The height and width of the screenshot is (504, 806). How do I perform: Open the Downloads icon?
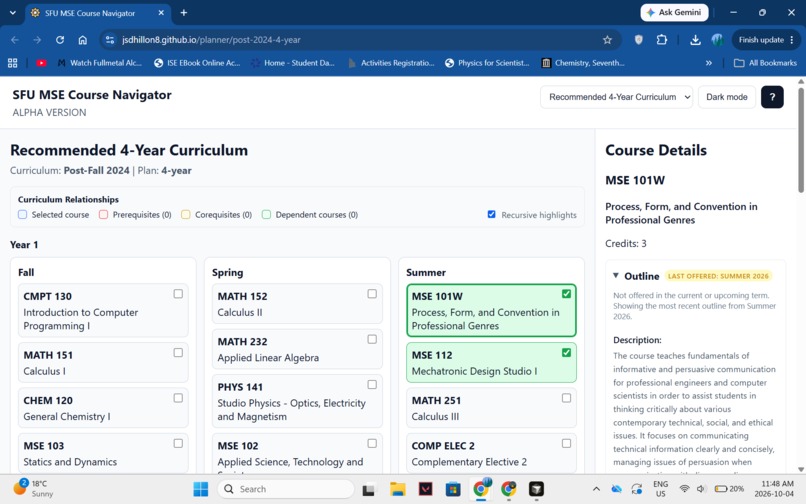pos(695,40)
